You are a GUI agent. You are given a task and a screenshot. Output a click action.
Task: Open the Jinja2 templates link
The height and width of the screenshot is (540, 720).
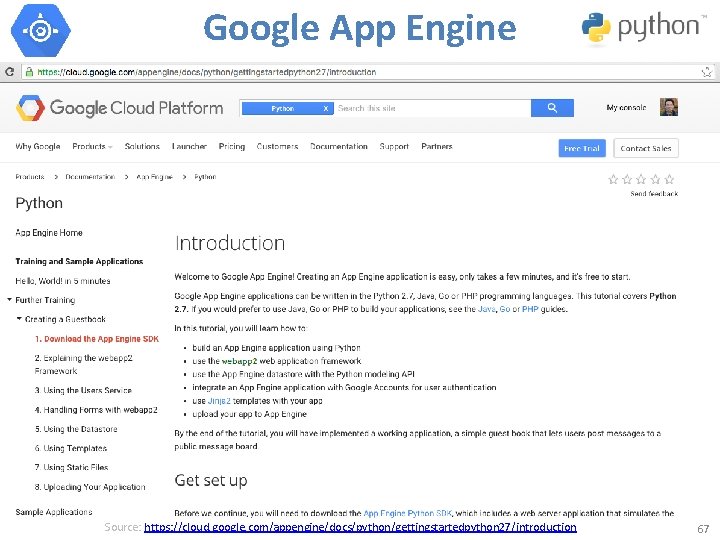pyautogui.click(x=219, y=401)
